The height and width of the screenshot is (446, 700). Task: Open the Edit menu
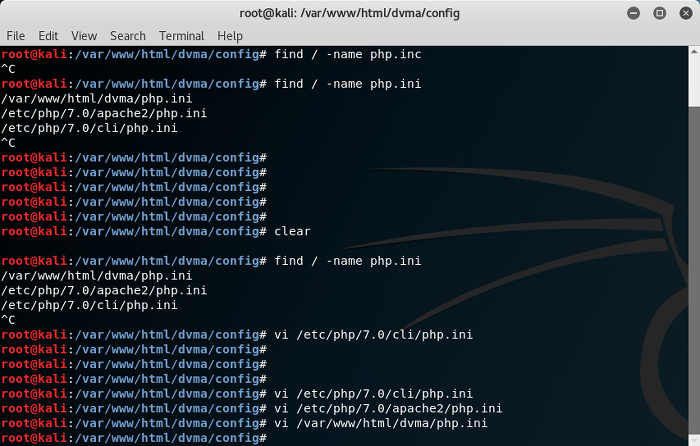pyautogui.click(x=48, y=36)
